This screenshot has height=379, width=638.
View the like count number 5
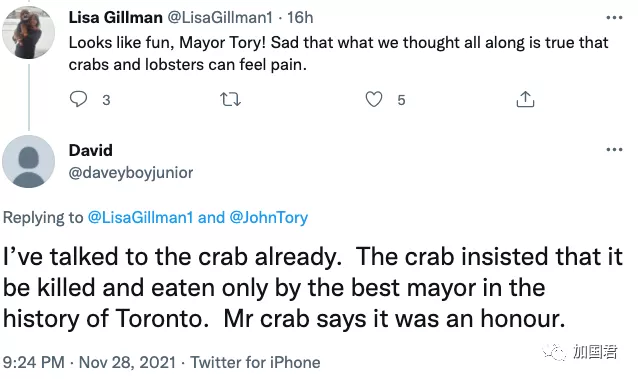(x=401, y=100)
